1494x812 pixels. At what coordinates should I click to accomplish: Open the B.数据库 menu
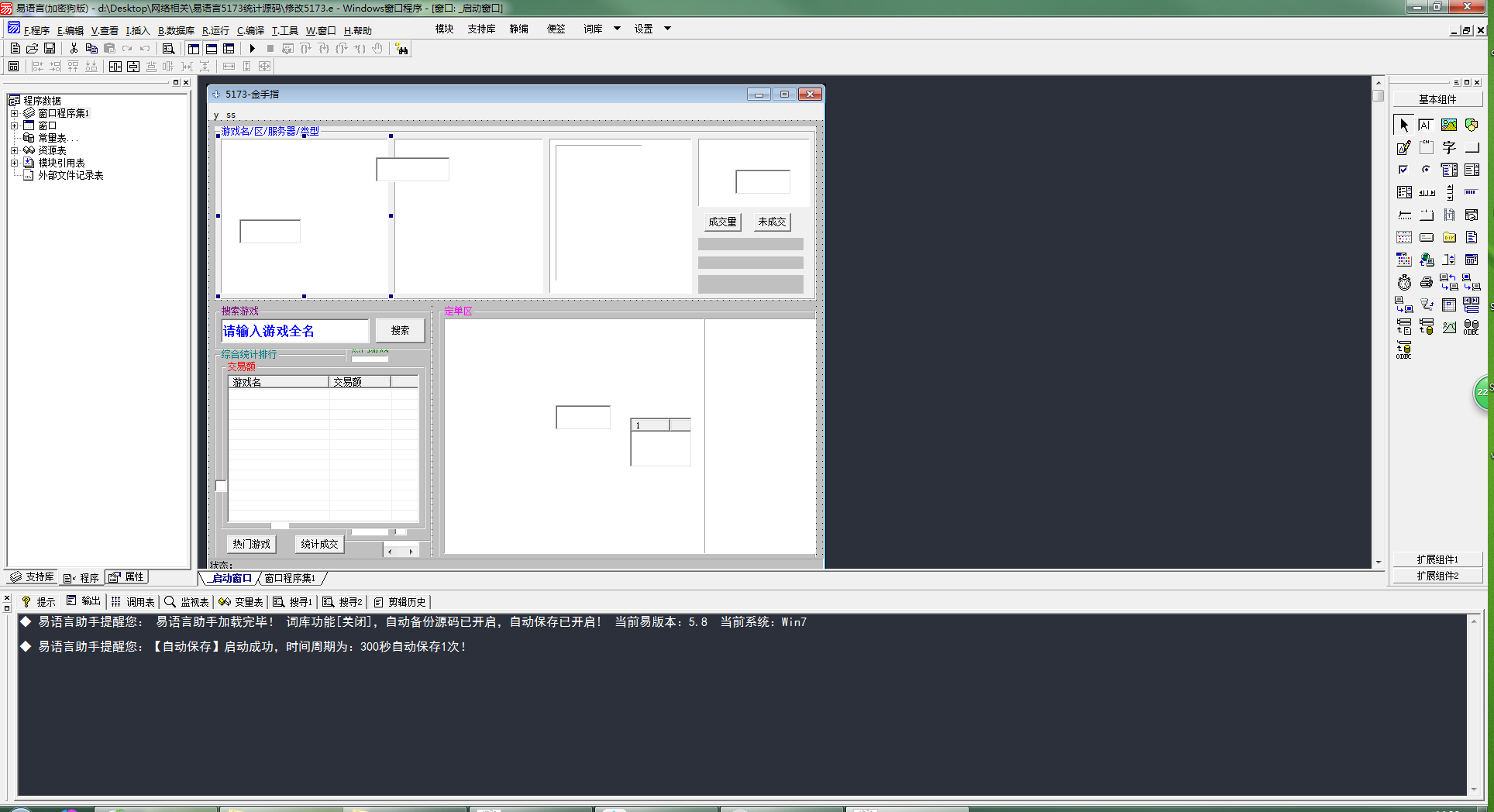(x=176, y=31)
